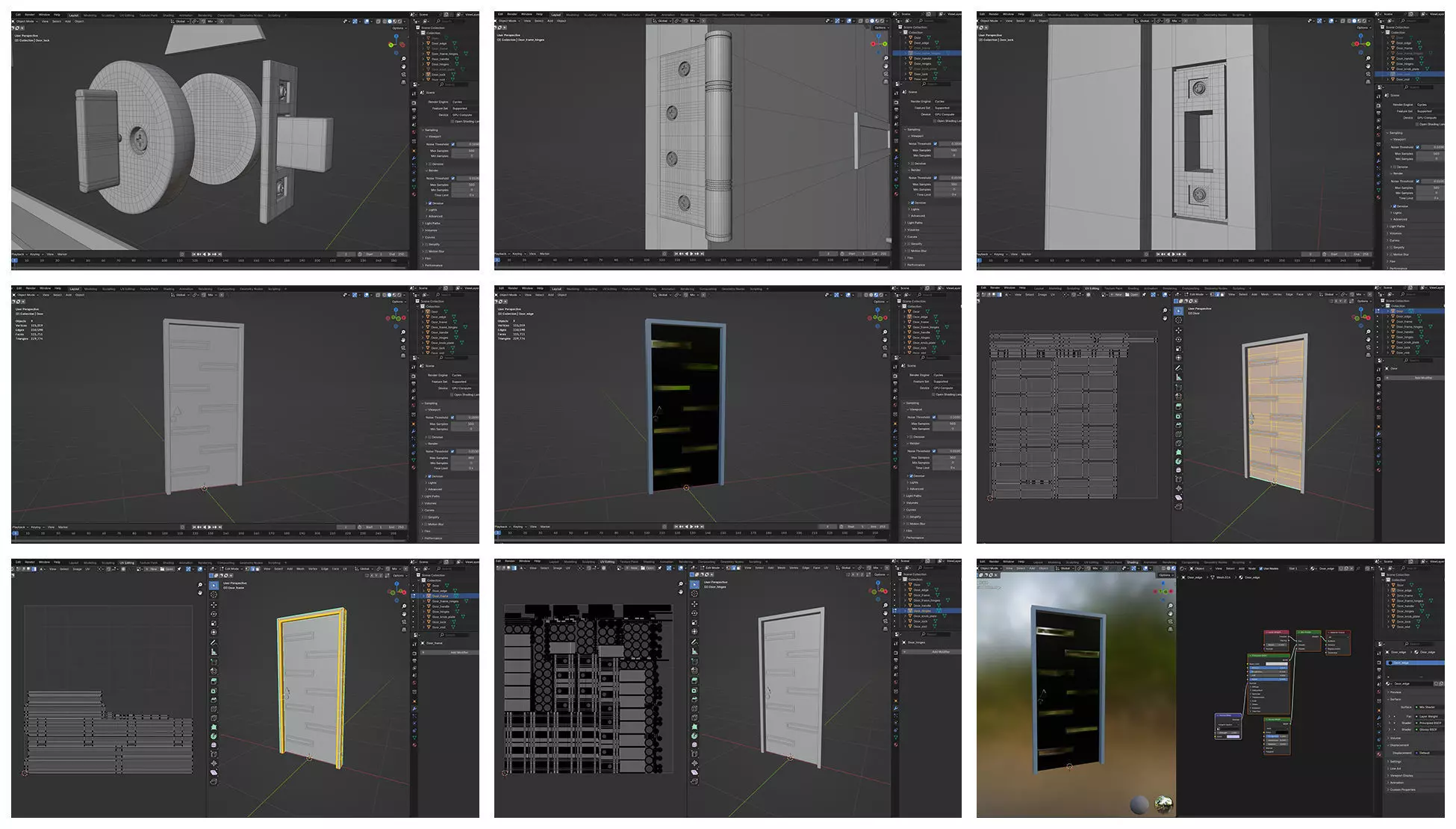Enable Open Shading Language in hinge close-up properties

coord(934,121)
